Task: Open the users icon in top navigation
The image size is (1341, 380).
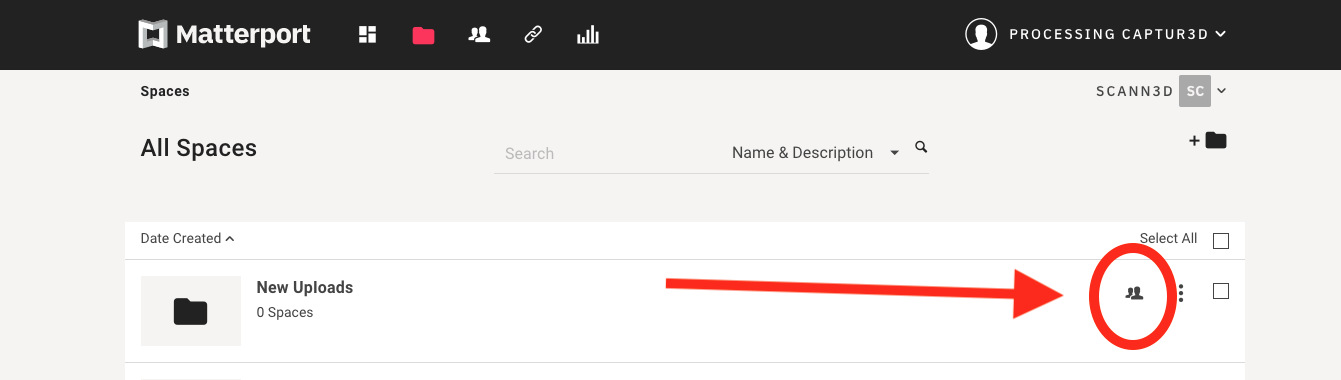Action: pos(479,35)
